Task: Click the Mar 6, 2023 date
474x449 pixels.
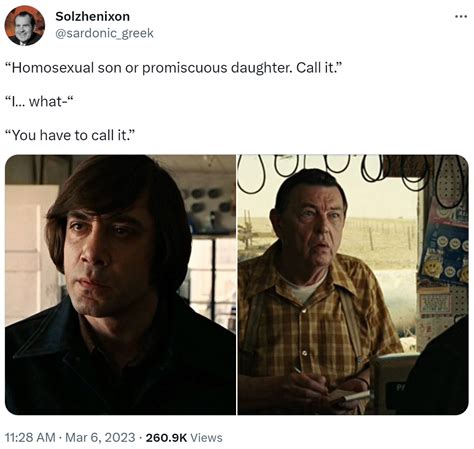Action: click(x=100, y=437)
